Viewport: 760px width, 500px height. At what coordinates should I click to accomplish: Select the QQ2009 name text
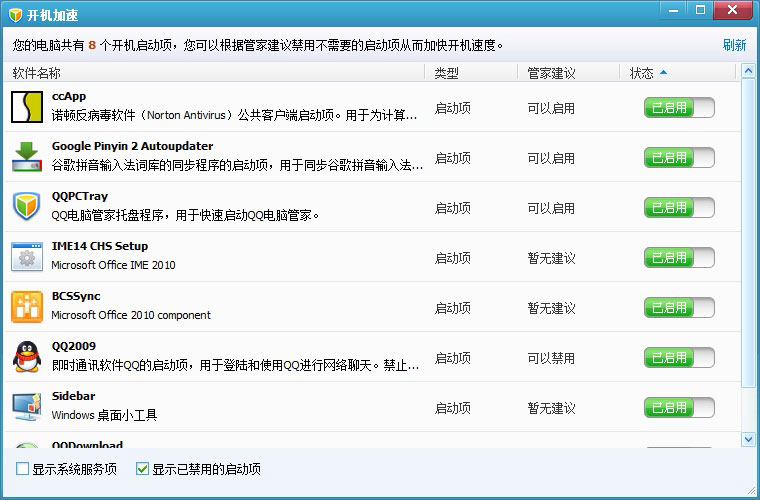pyautogui.click(x=74, y=346)
